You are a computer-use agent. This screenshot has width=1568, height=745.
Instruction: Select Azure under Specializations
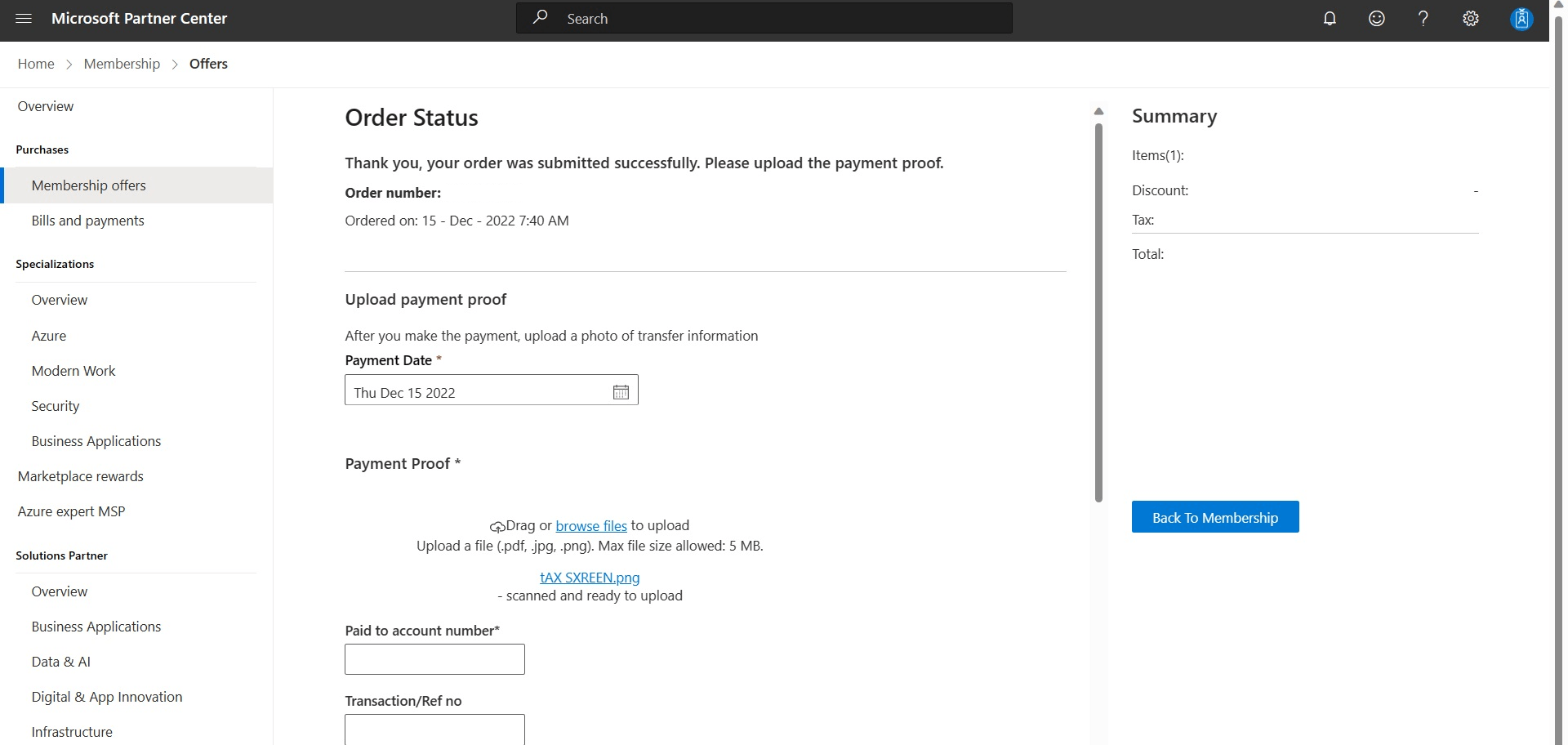coord(49,336)
